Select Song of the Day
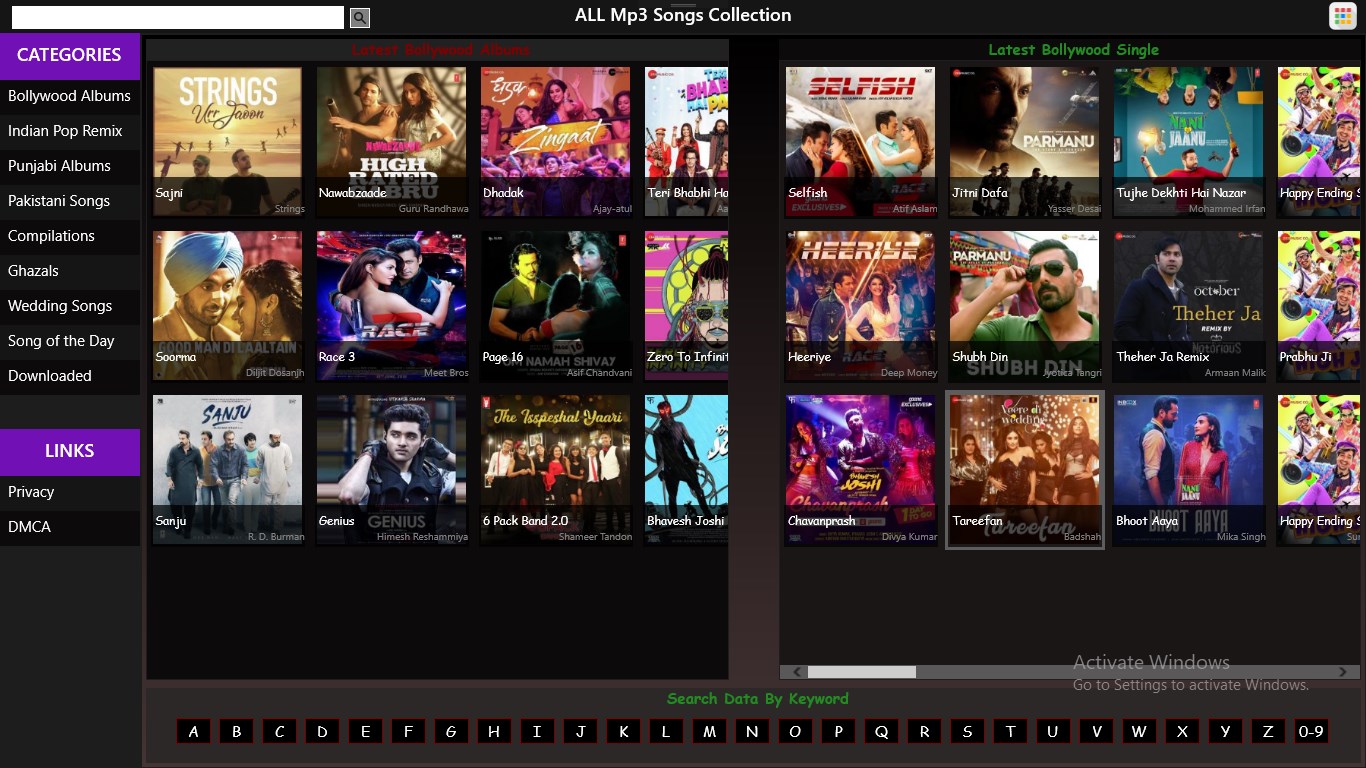Viewport: 1366px width, 768px height. click(x=70, y=341)
